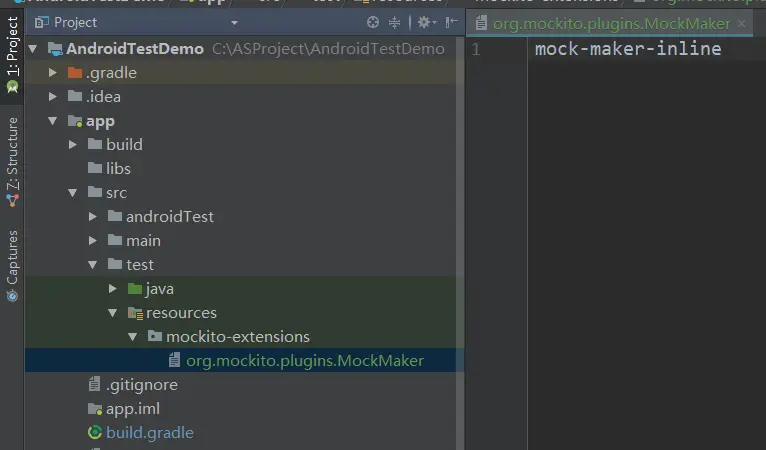The width and height of the screenshot is (766, 450).
Task: Select the resources folder label
Action: 181,313
